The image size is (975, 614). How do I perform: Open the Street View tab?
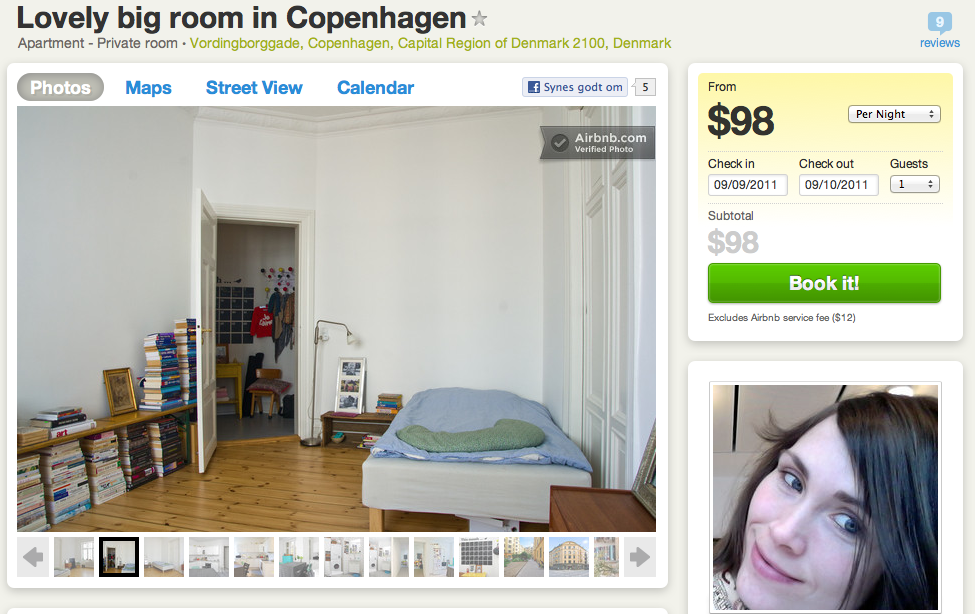pyautogui.click(x=254, y=88)
